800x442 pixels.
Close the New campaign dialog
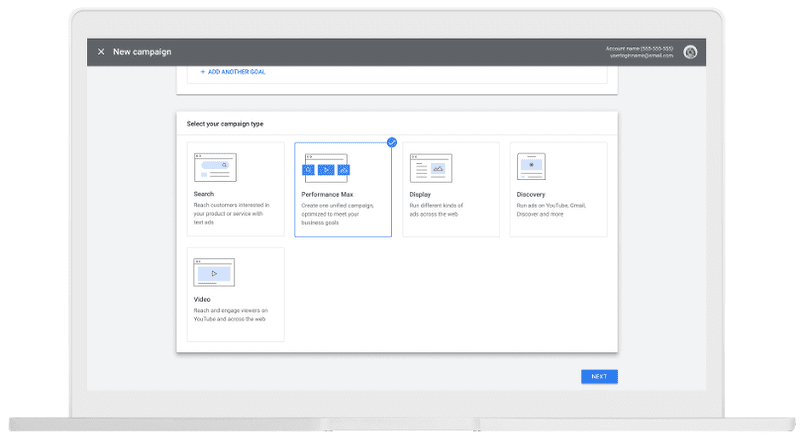(101, 52)
